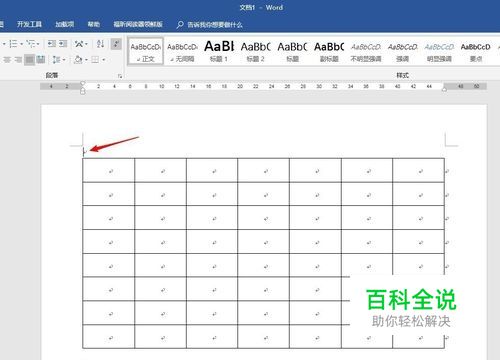Place cursor in the table's top-right cell
Viewport: 500px width, 360px height.
(x=419, y=170)
